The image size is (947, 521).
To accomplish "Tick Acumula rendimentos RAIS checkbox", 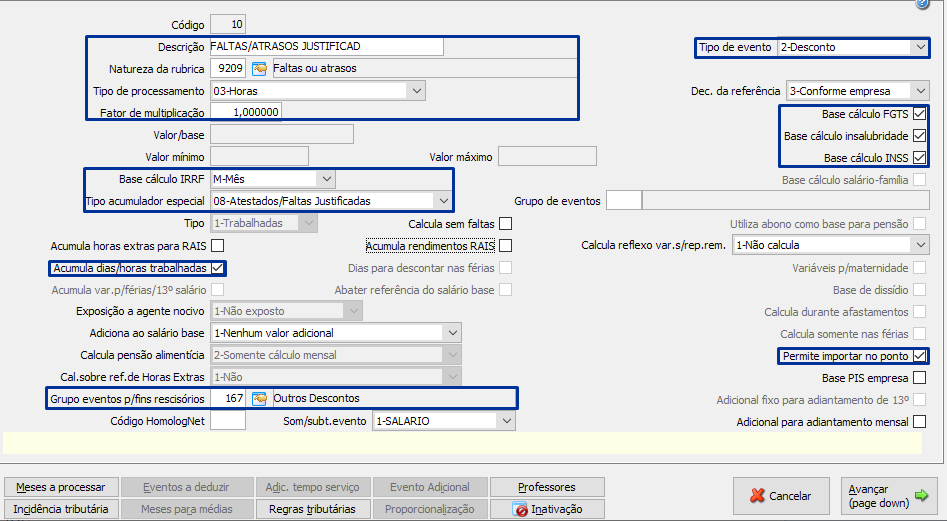I will pyautogui.click(x=506, y=246).
